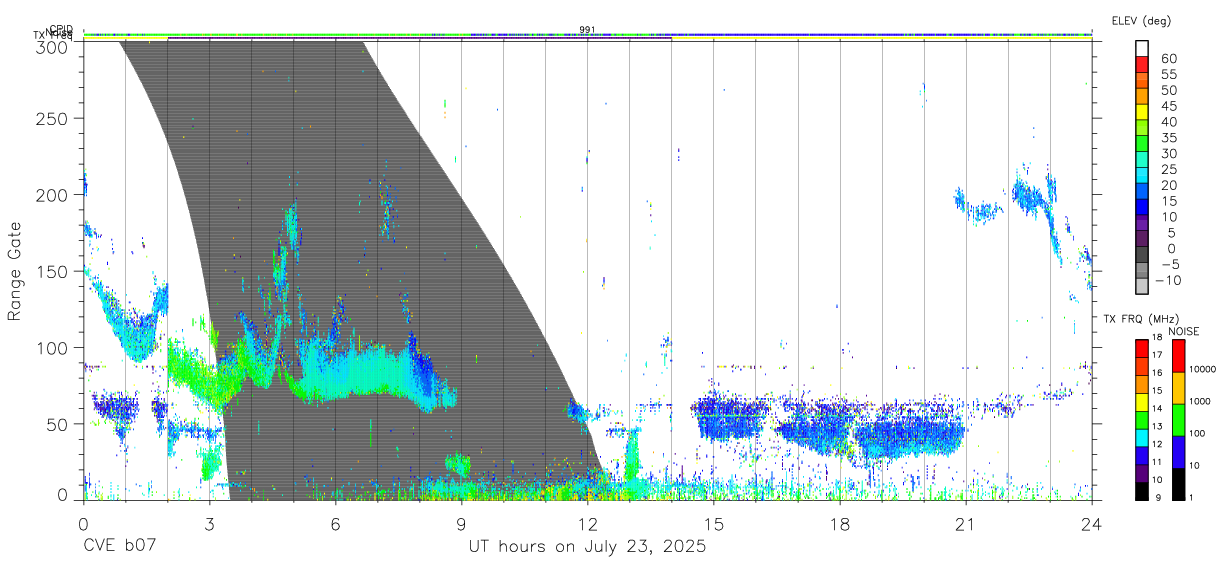Click the 100 tick on Range Gate axis
This screenshot has height=567, width=1228.
click(x=53, y=347)
